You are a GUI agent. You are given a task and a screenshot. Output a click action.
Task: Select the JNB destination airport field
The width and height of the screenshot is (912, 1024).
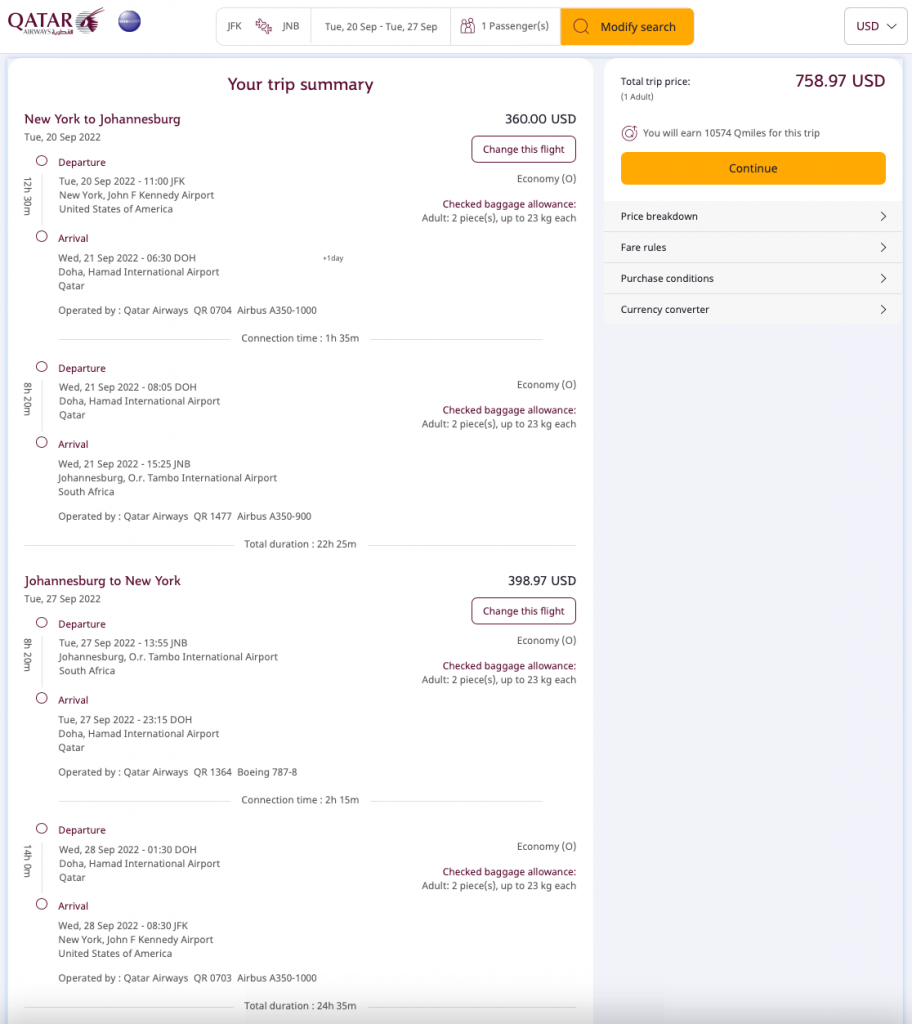tap(291, 27)
